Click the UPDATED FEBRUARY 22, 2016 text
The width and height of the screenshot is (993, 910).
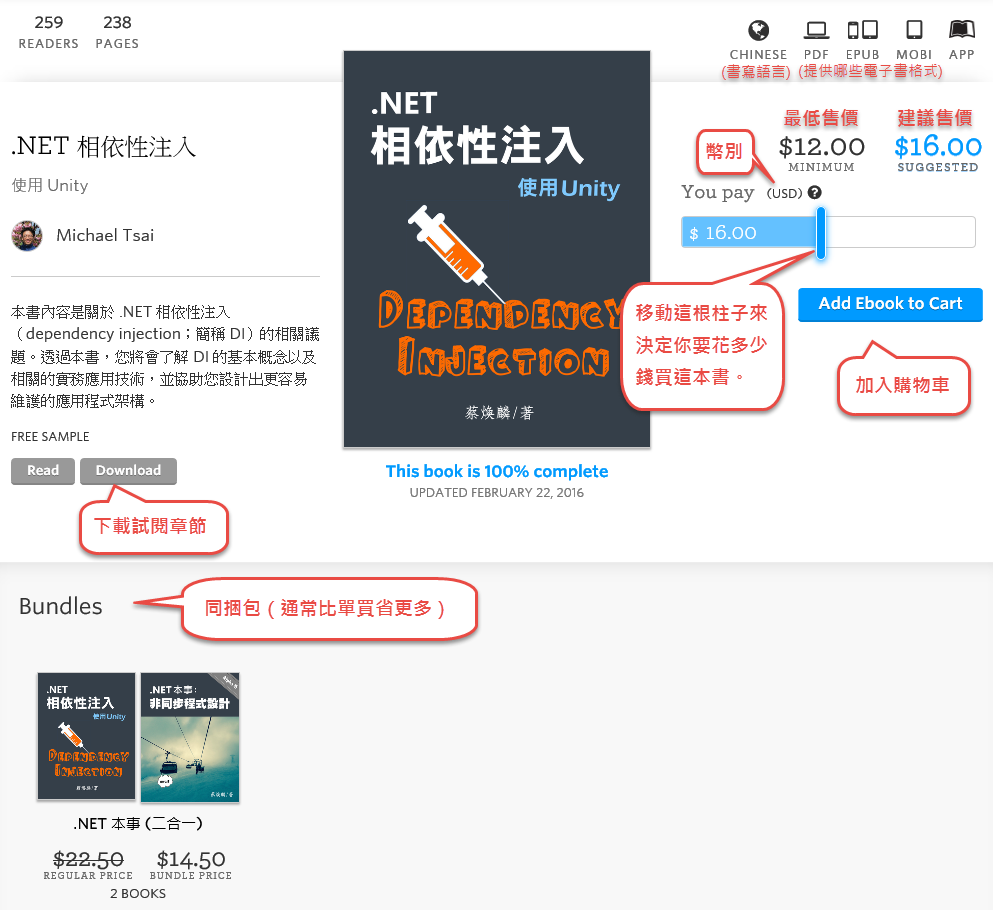tap(496, 493)
